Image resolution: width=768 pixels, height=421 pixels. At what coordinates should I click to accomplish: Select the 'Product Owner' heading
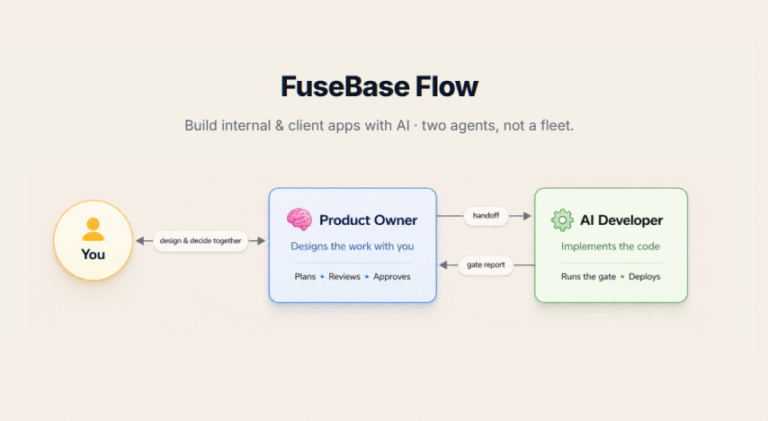click(x=368, y=220)
